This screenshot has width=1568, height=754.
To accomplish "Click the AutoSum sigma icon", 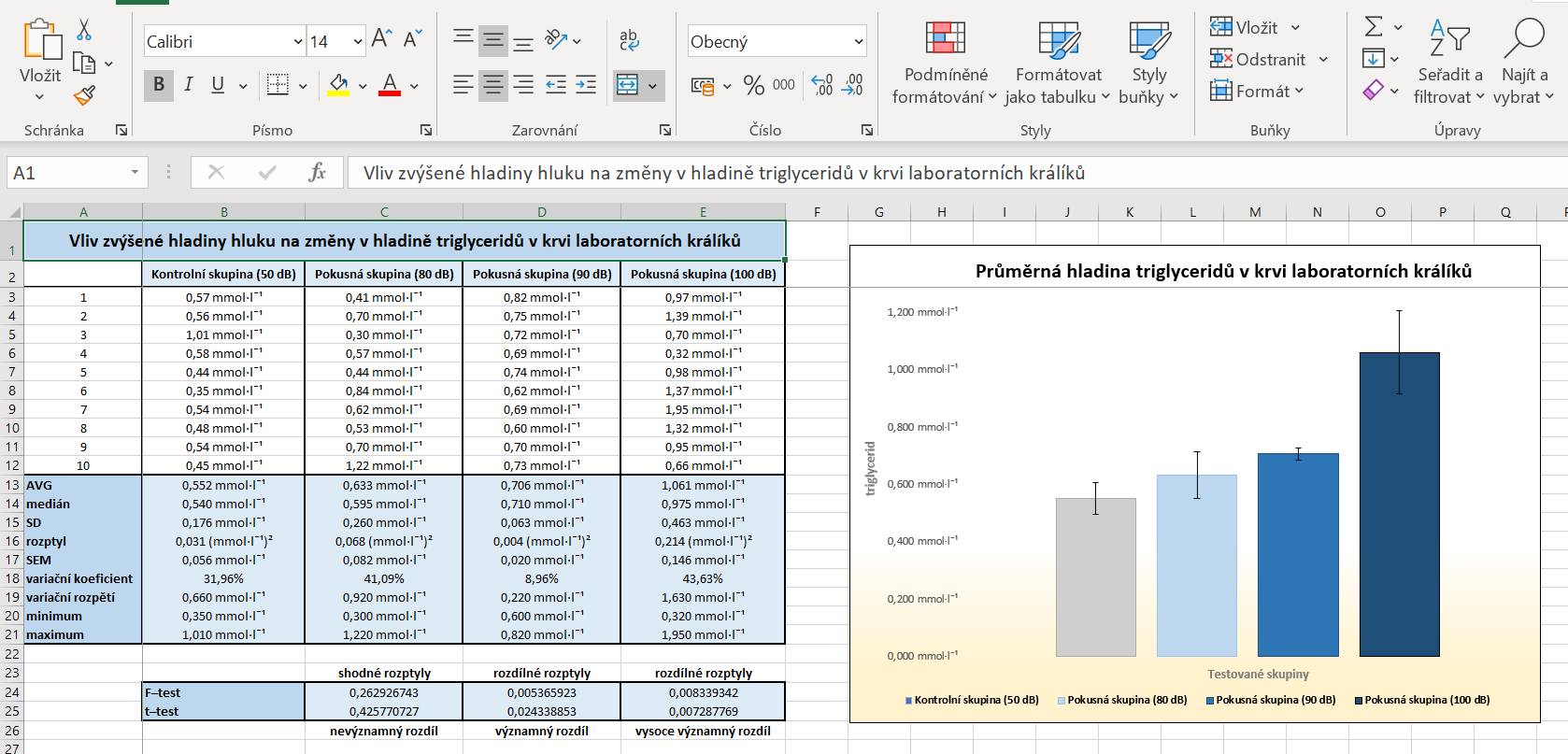I will tap(1374, 26).
